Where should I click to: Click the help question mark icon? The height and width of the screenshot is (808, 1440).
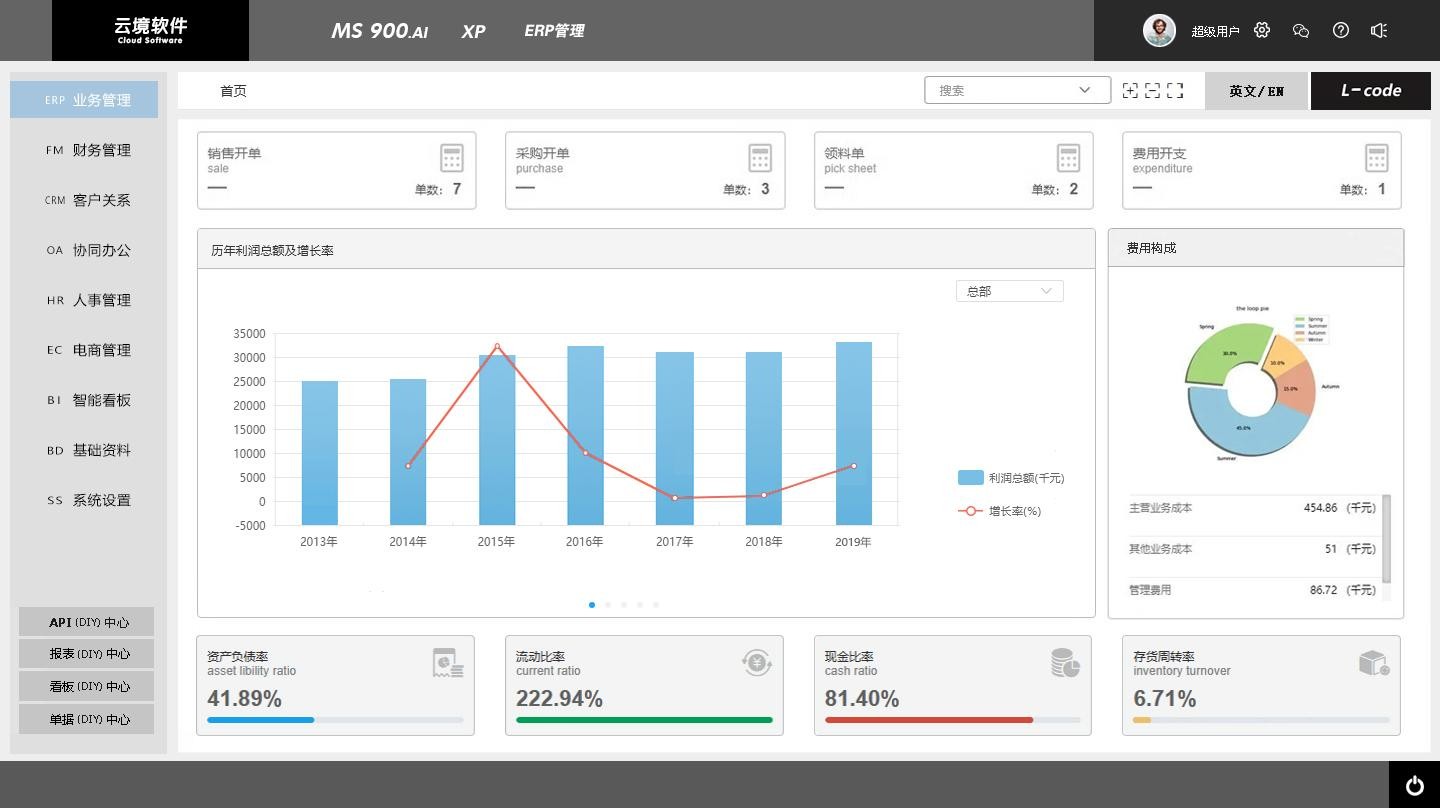1341,30
